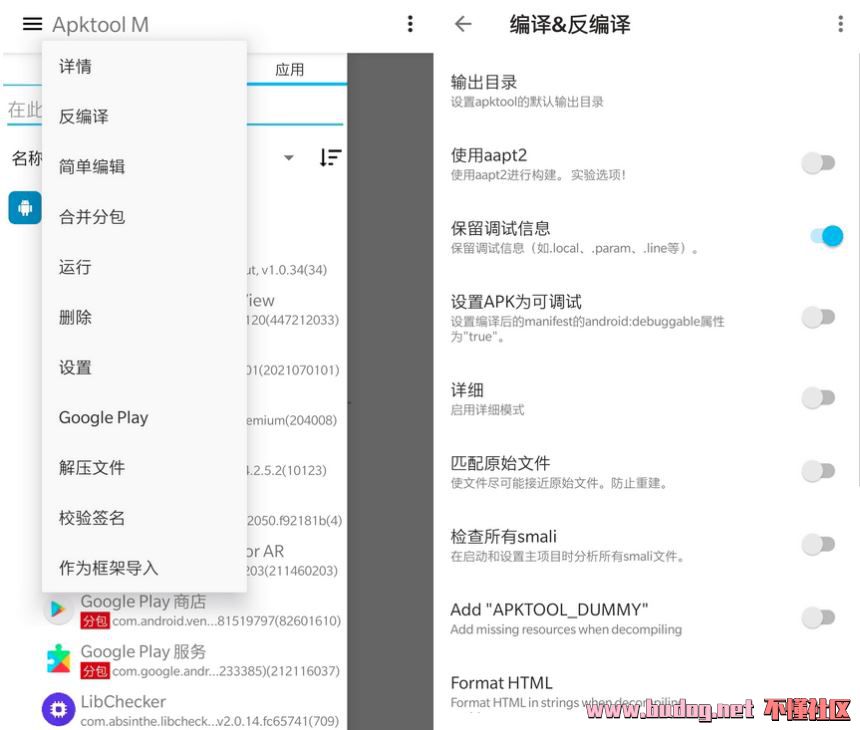This screenshot has width=860, height=730.
Task: Tap 分包 badge on Google Play 商店
Action: pyautogui.click(x=95, y=621)
